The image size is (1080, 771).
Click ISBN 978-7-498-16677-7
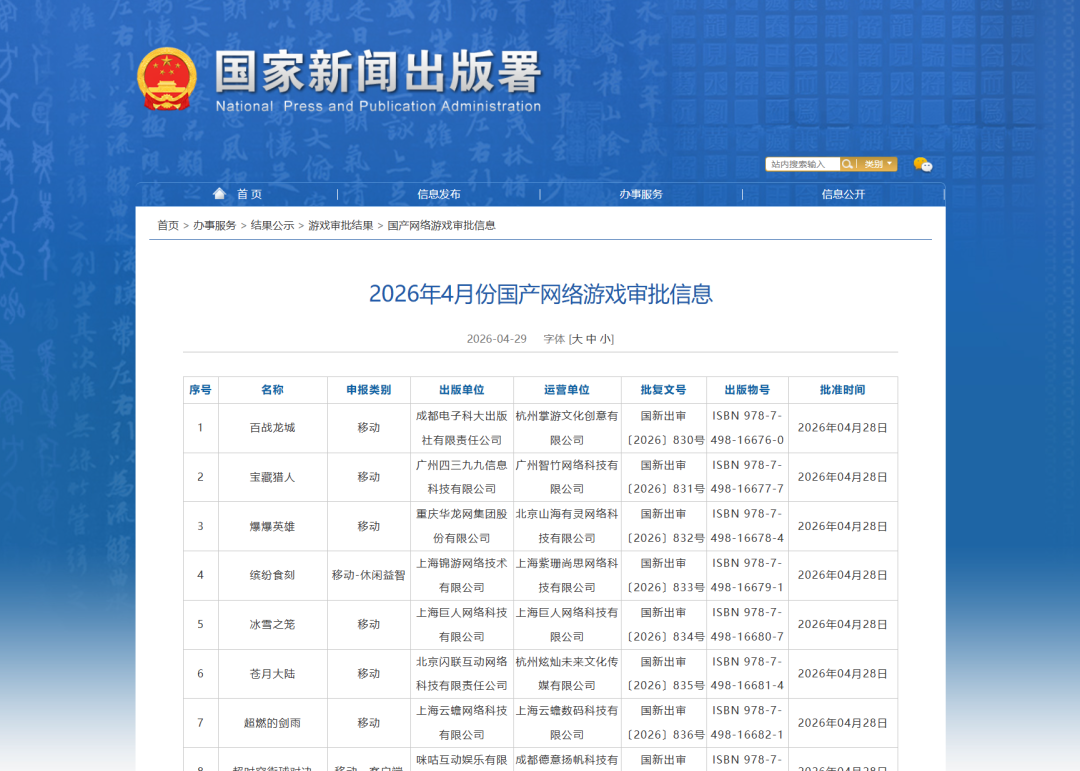pos(747,477)
